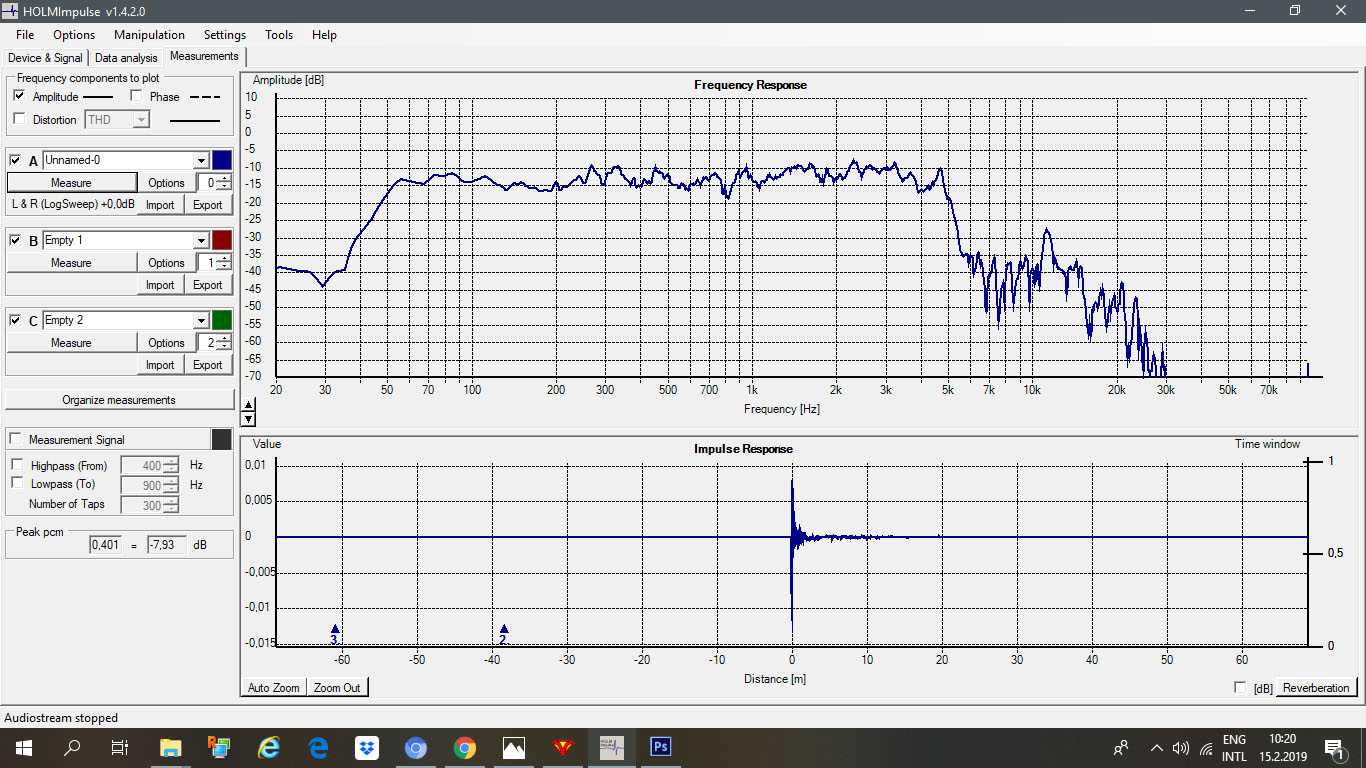Open the Manipulation menu
The image size is (1366, 768).
tap(149, 35)
